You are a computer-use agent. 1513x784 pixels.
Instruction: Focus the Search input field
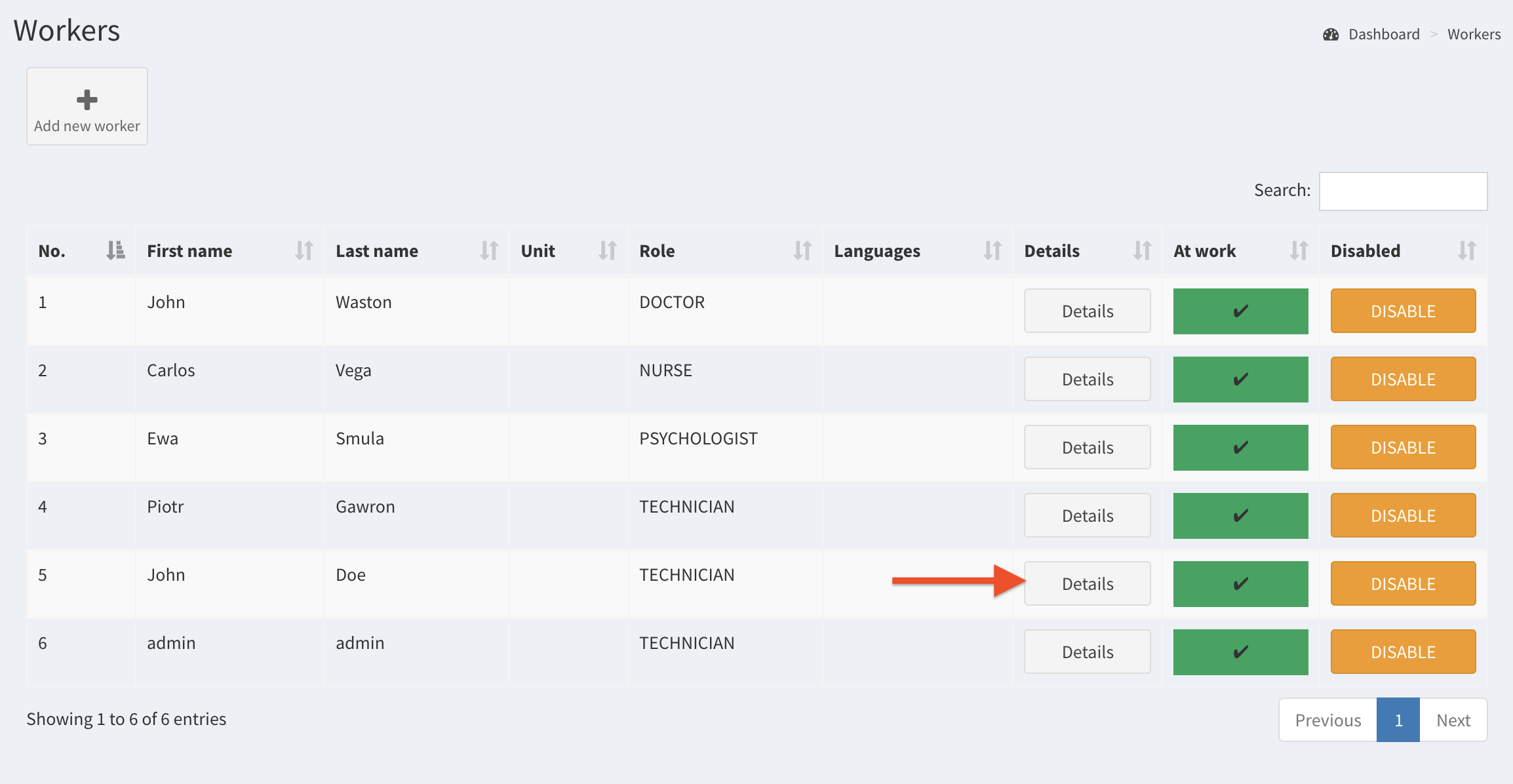(x=1403, y=191)
